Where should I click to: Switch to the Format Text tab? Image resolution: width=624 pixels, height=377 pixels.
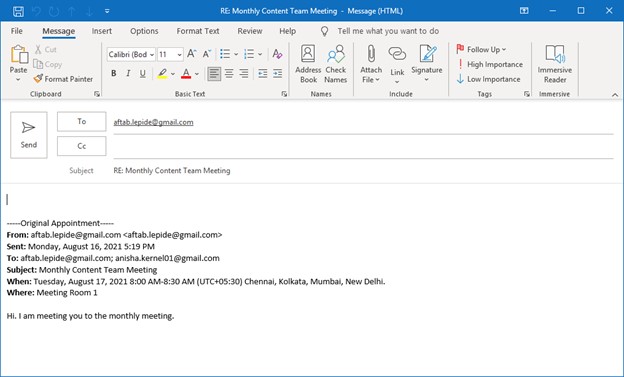click(x=198, y=31)
